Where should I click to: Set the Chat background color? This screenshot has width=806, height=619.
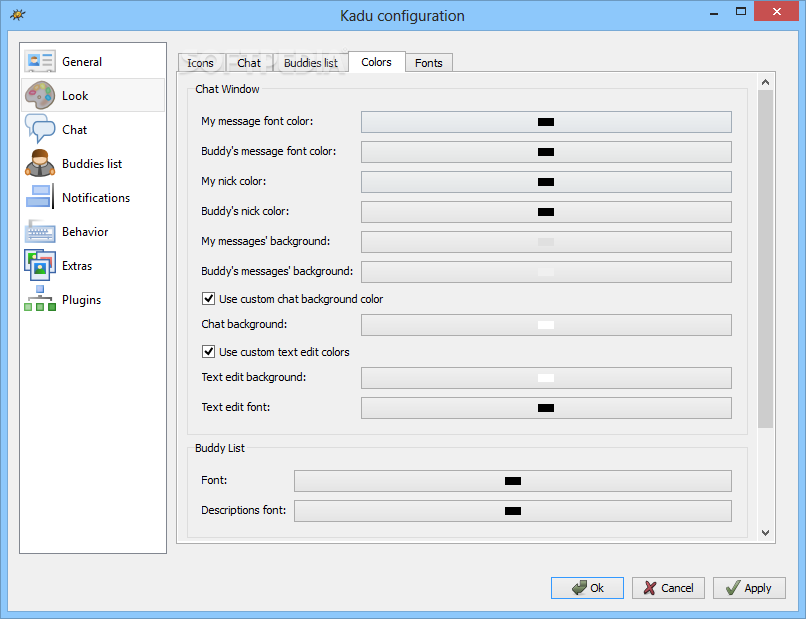[x=546, y=325]
